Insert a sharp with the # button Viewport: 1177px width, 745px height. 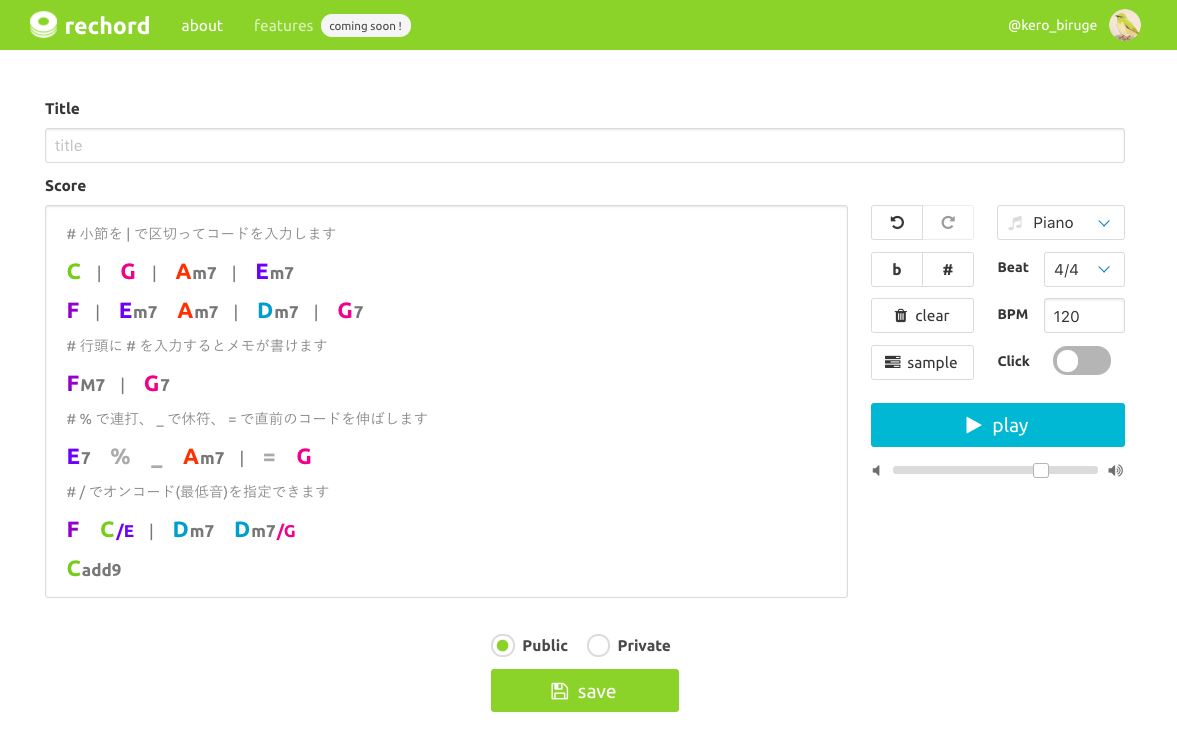[x=948, y=269]
